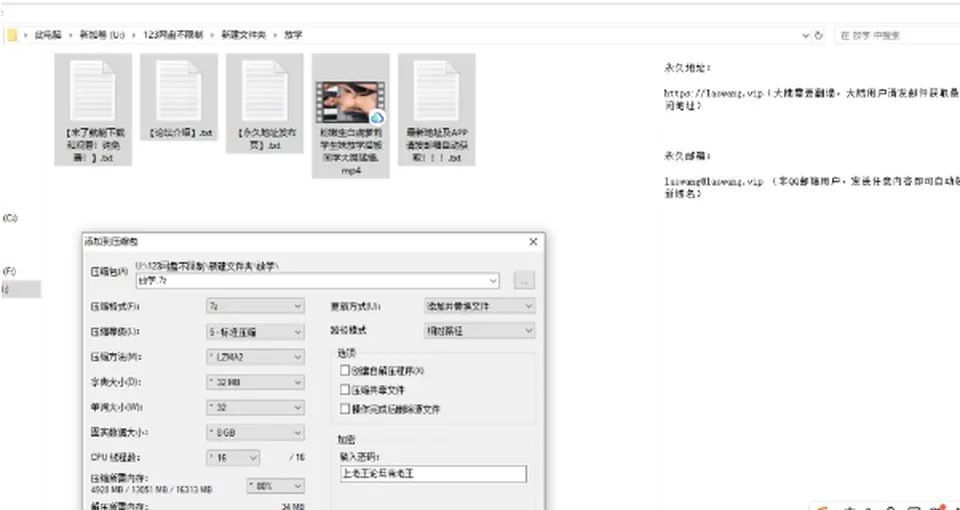Open the 压缩方法 dropdown showing LZMA2
The image size is (960, 510).
coord(255,356)
